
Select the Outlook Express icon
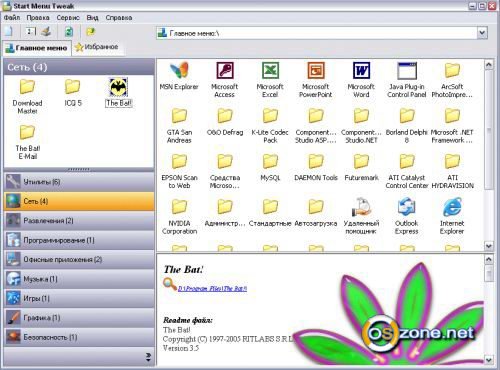(407, 207)
